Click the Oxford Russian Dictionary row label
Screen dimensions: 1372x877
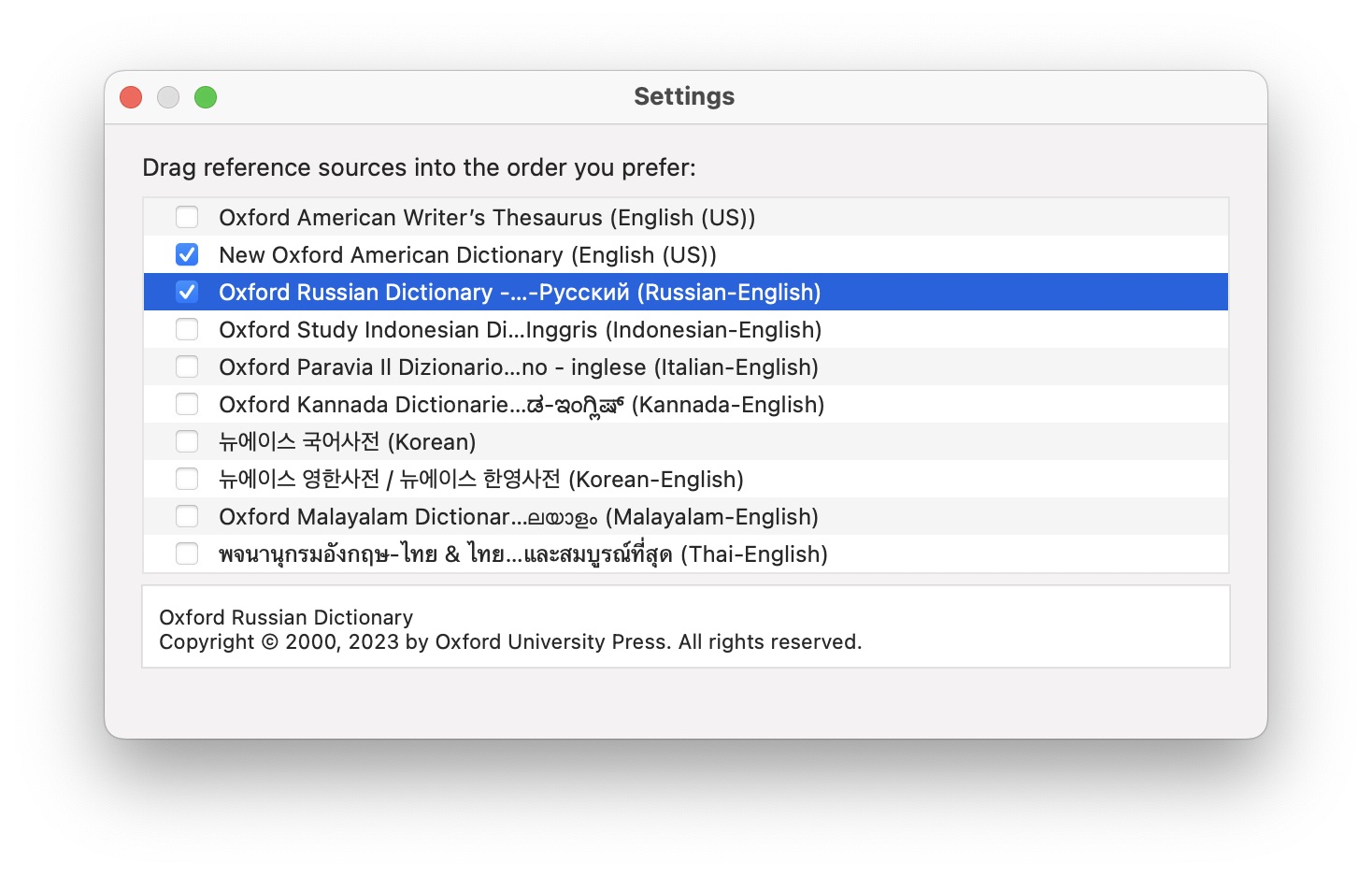click(x=520, y=293)
